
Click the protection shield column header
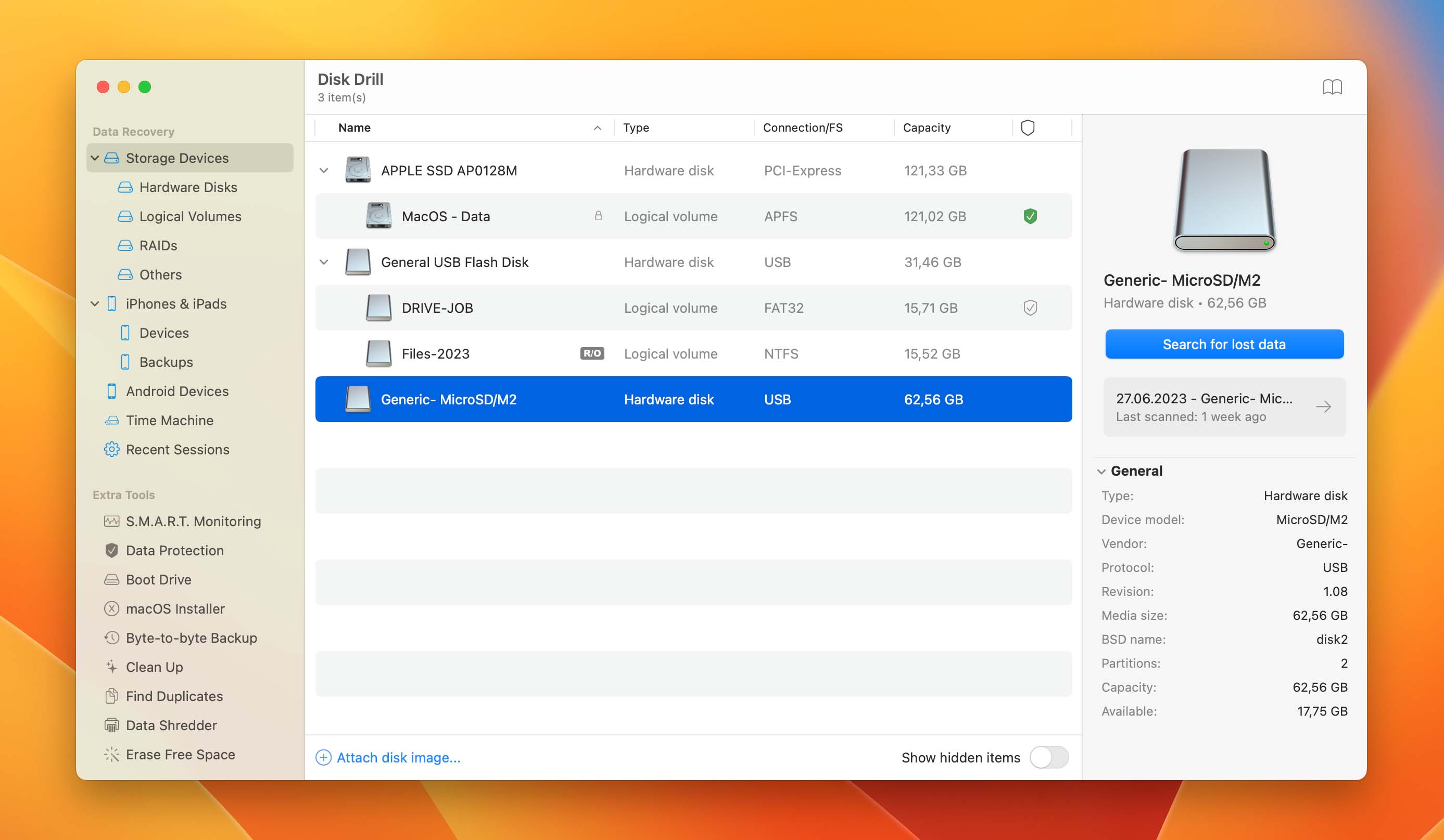pos(1028,128)
